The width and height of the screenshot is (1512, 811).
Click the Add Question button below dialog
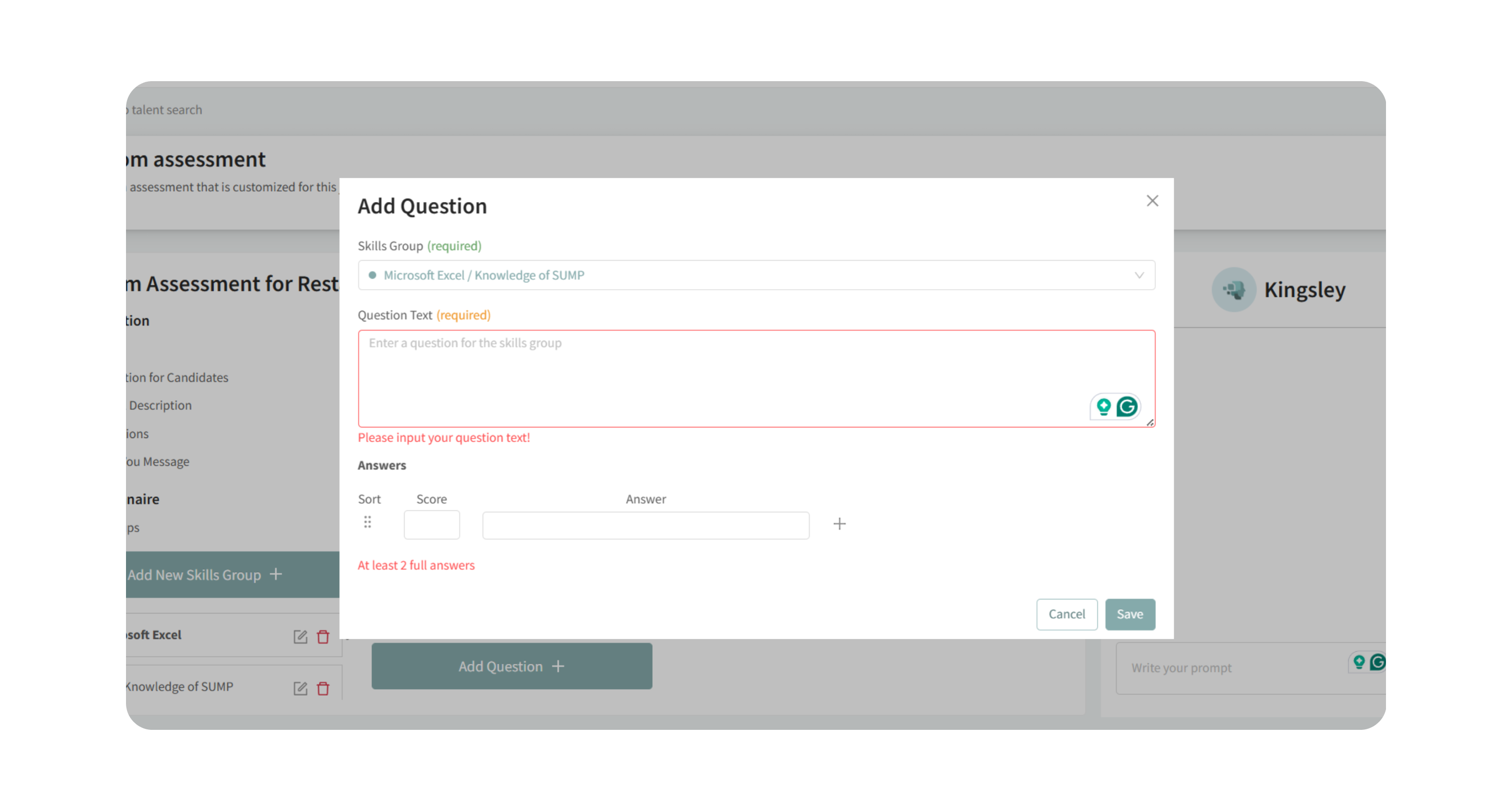click(x=511, y=666)
